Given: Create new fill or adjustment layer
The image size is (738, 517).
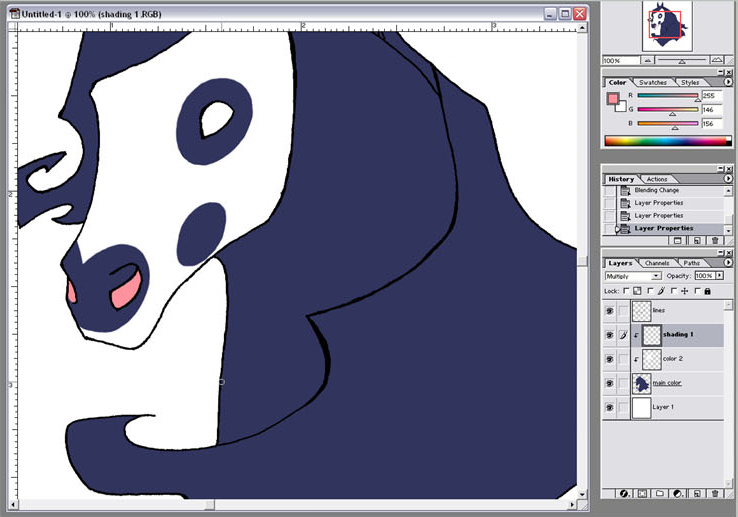Looking at the screenshot, I should point(678,493).
